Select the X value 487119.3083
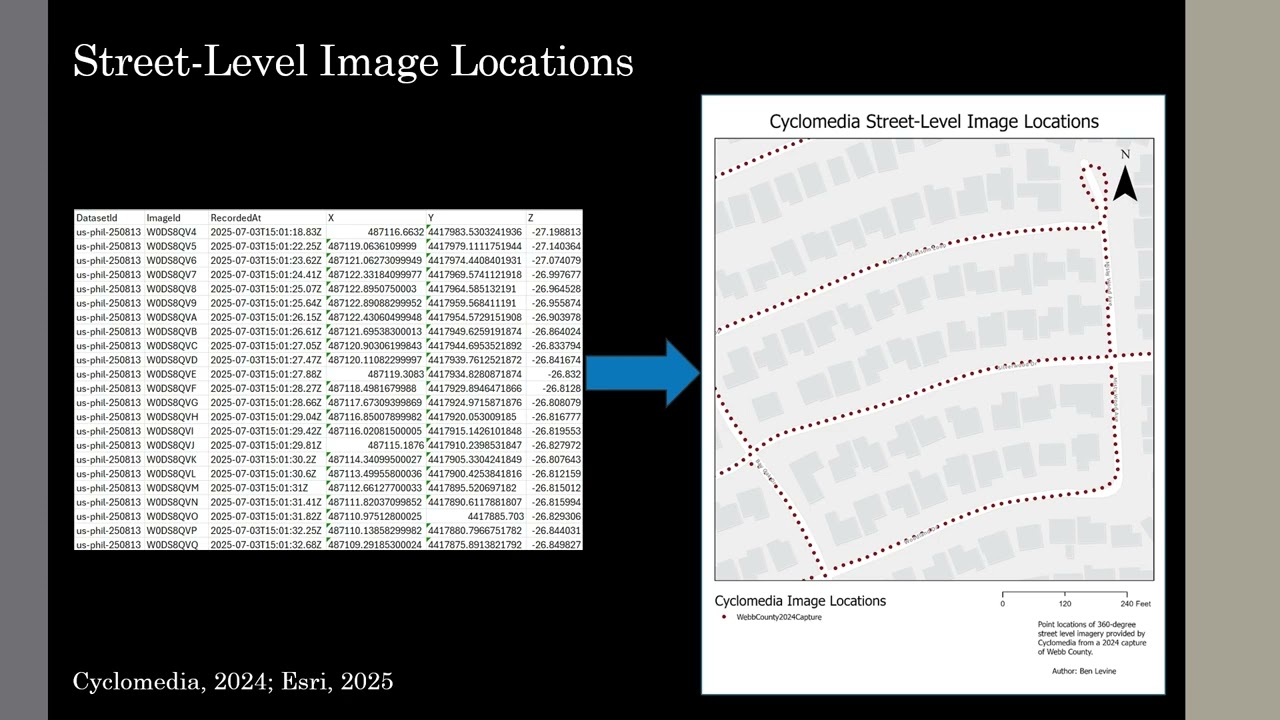The height and width of the screenshot is (720, 1280). pos(396,374)
